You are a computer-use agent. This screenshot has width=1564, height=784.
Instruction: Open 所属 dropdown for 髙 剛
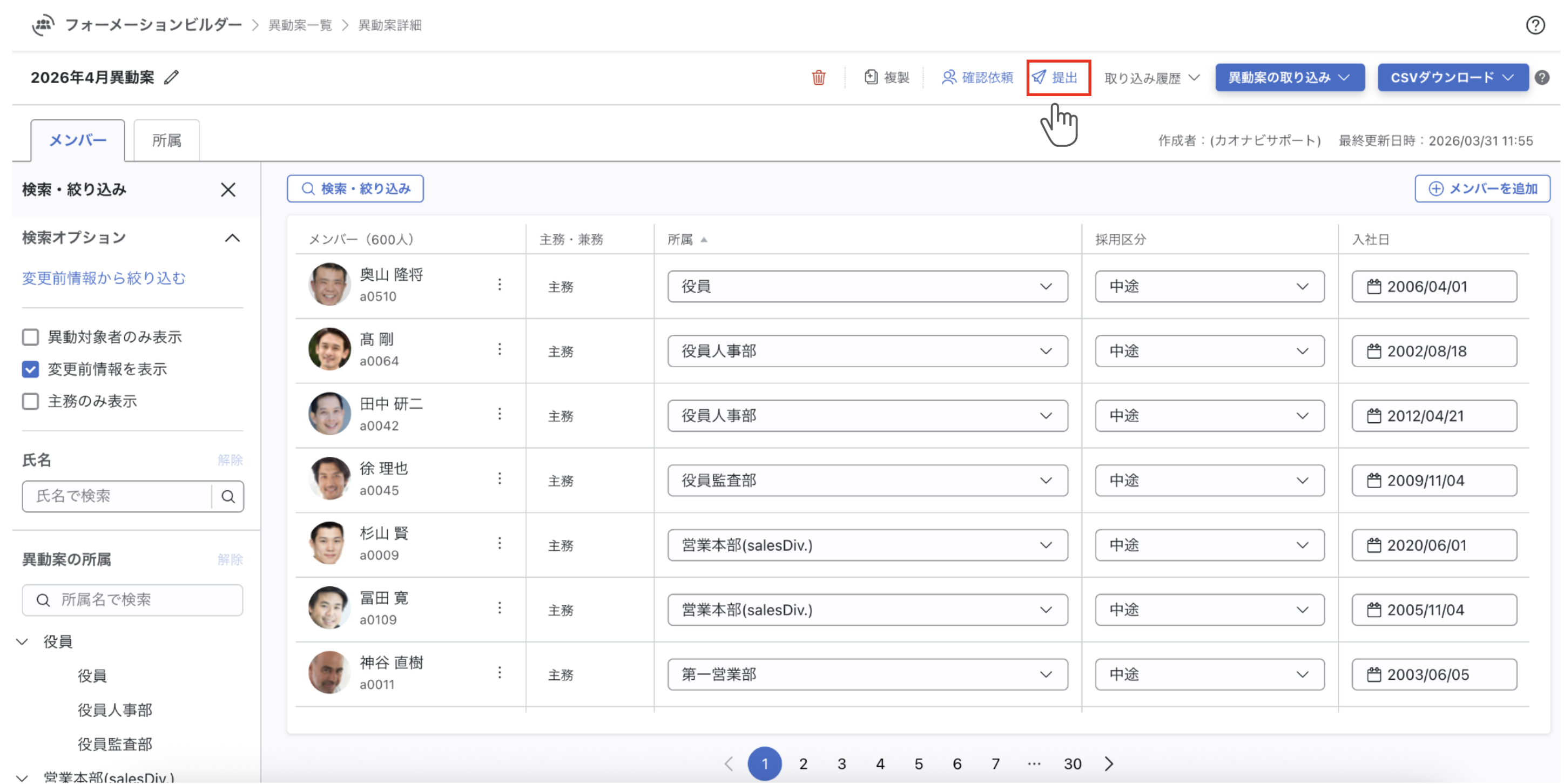point(867,352)
